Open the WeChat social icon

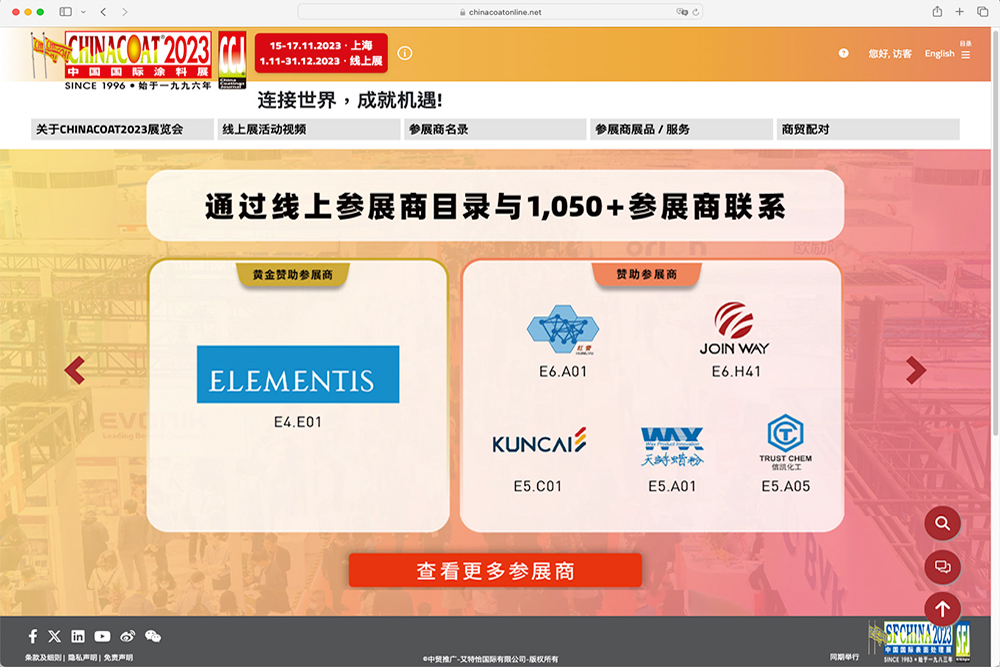pyautogui.click(x=153, y=636)
